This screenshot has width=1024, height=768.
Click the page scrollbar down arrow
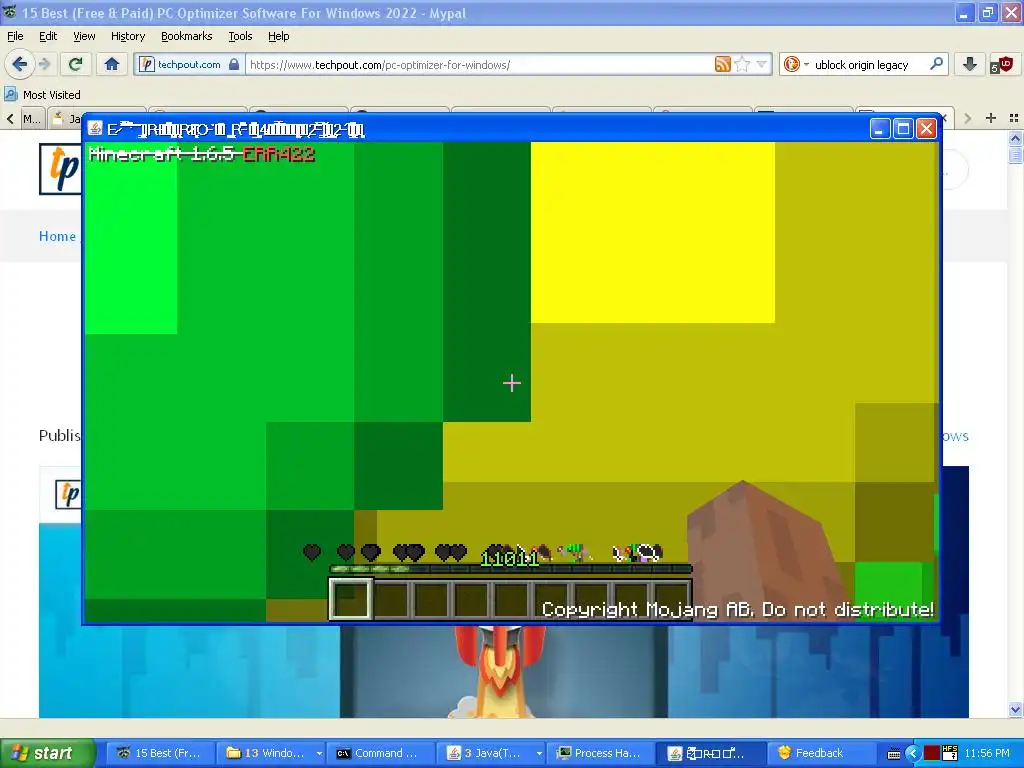click(x=1015, y=710)
